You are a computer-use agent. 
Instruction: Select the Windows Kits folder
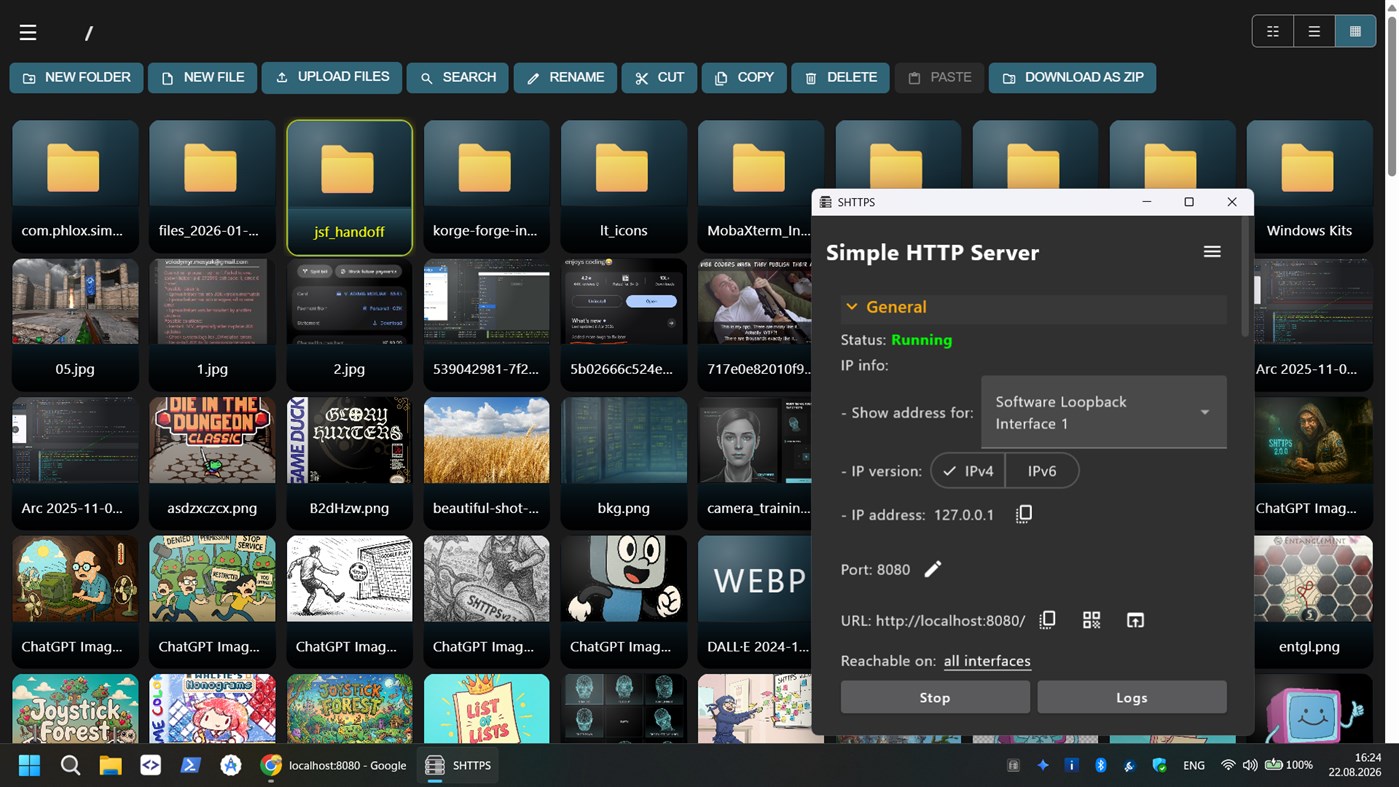(x=1309, y=186)
